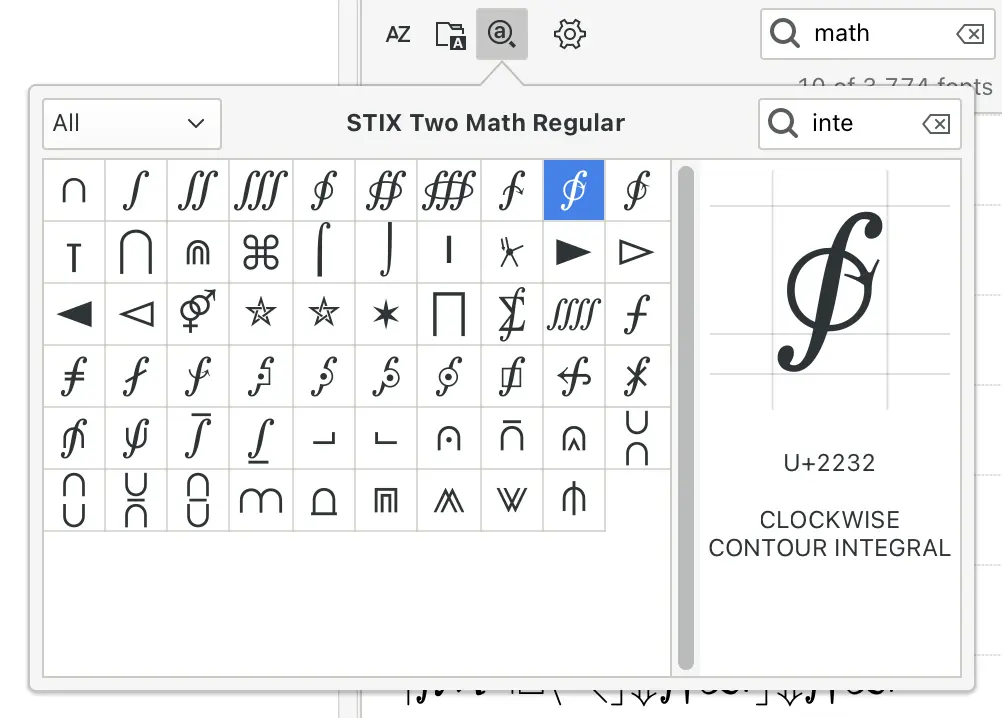1002x718 pixels.
Task: Select the quadruple integral glyph
Action: coord(574,314)
